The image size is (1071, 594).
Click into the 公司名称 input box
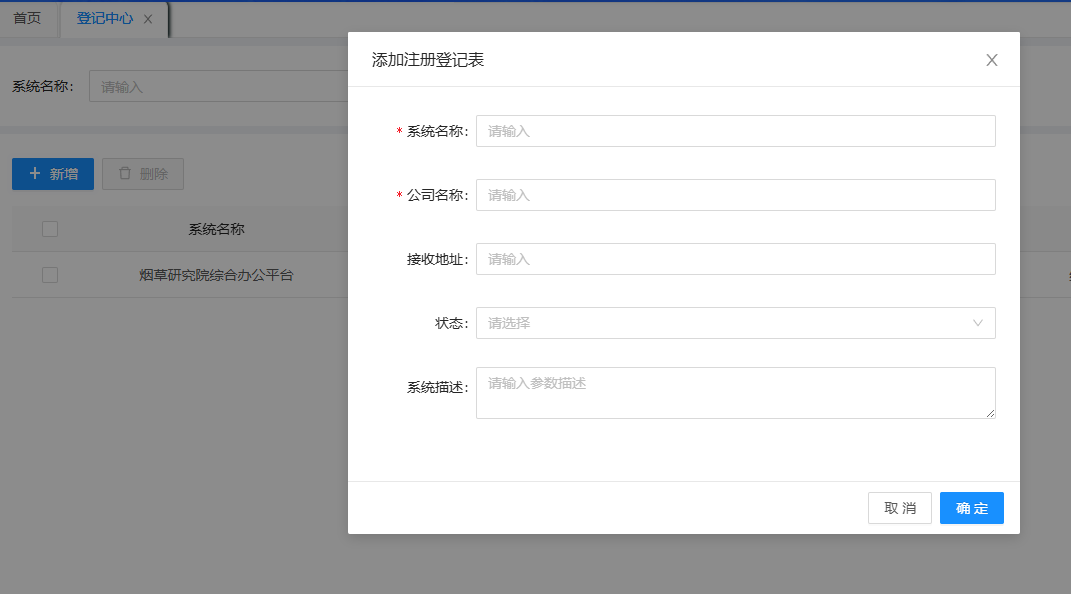tap(735, 195)
